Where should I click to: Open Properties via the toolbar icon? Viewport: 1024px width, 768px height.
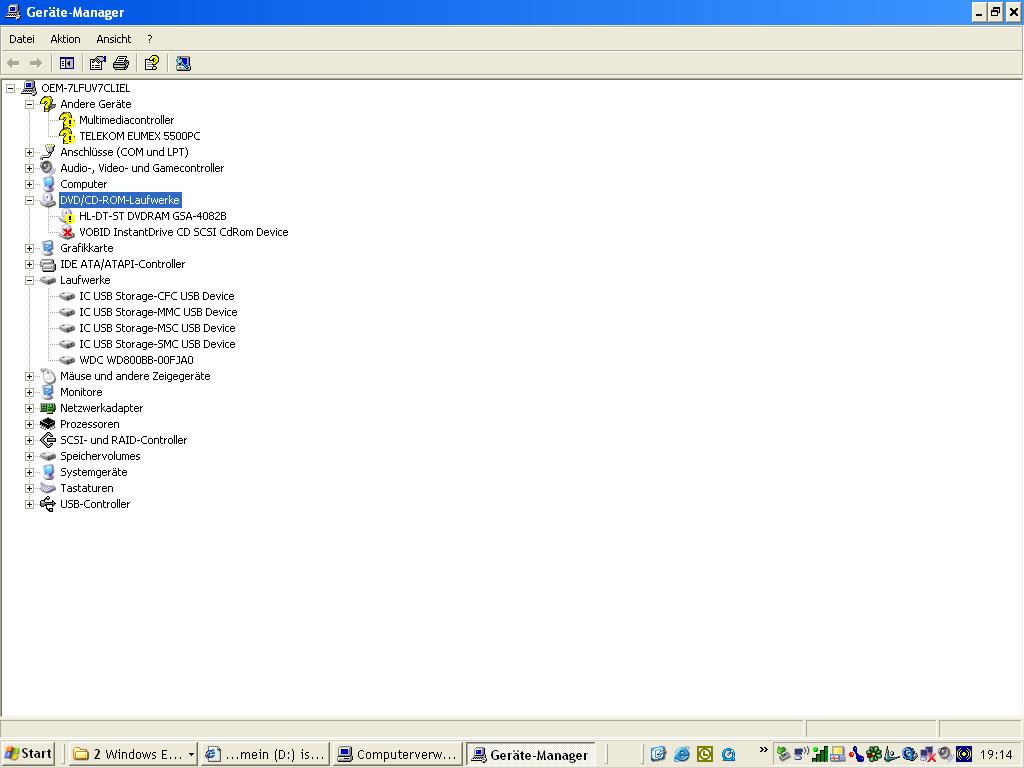[x=97, y=63]
